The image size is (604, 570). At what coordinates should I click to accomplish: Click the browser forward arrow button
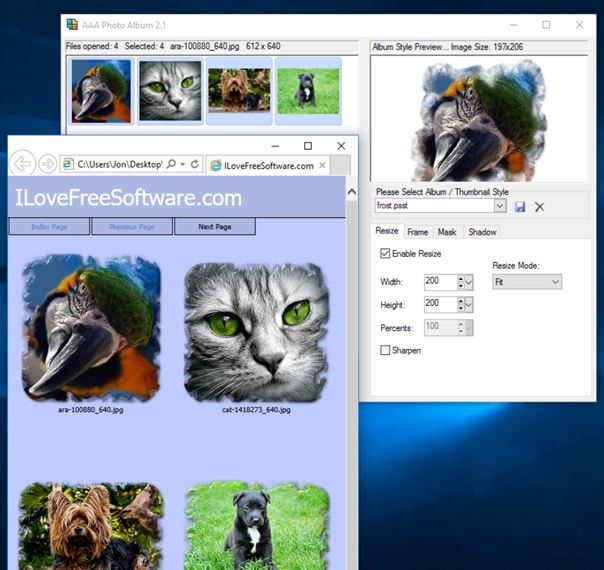(48, 164)
